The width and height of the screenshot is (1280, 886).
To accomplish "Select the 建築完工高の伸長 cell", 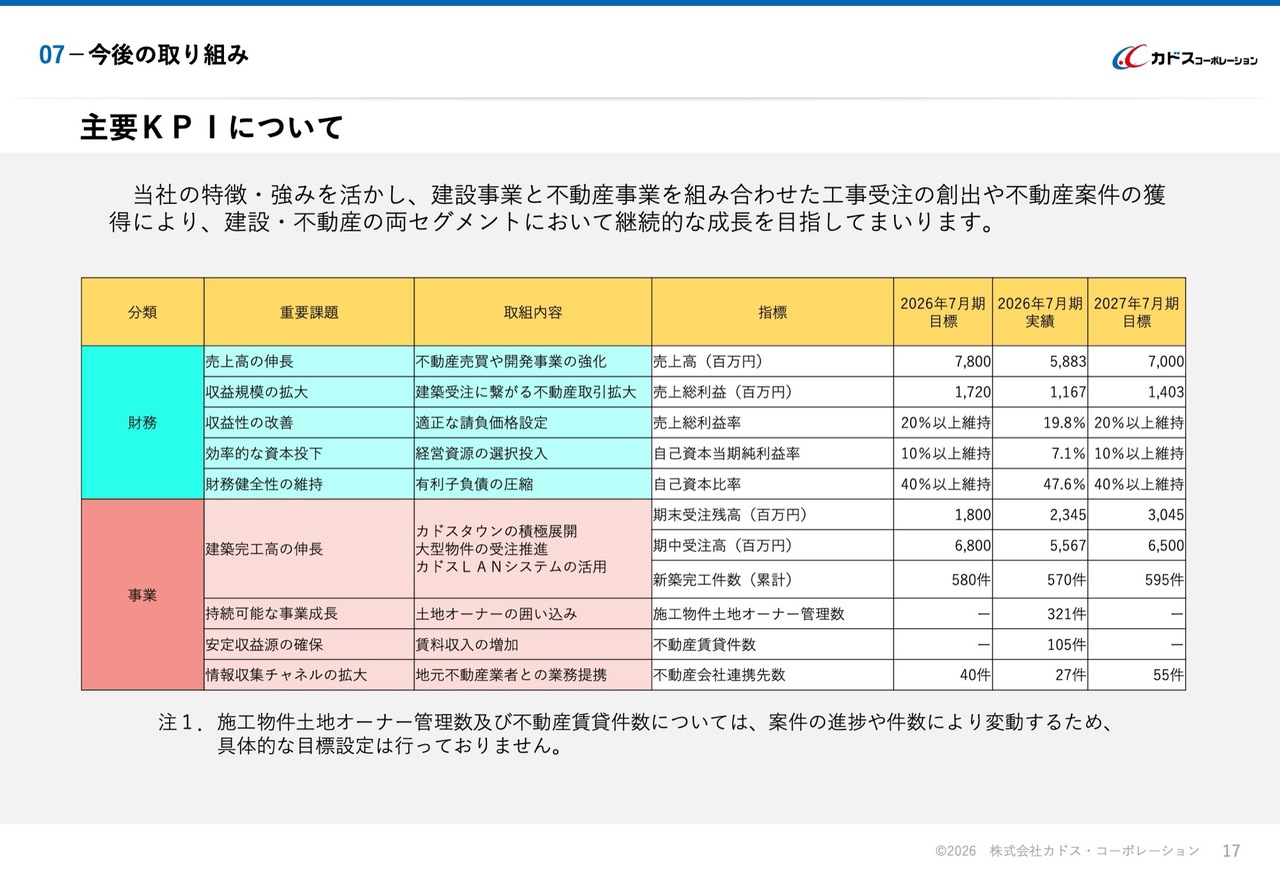I will point(309,549).
